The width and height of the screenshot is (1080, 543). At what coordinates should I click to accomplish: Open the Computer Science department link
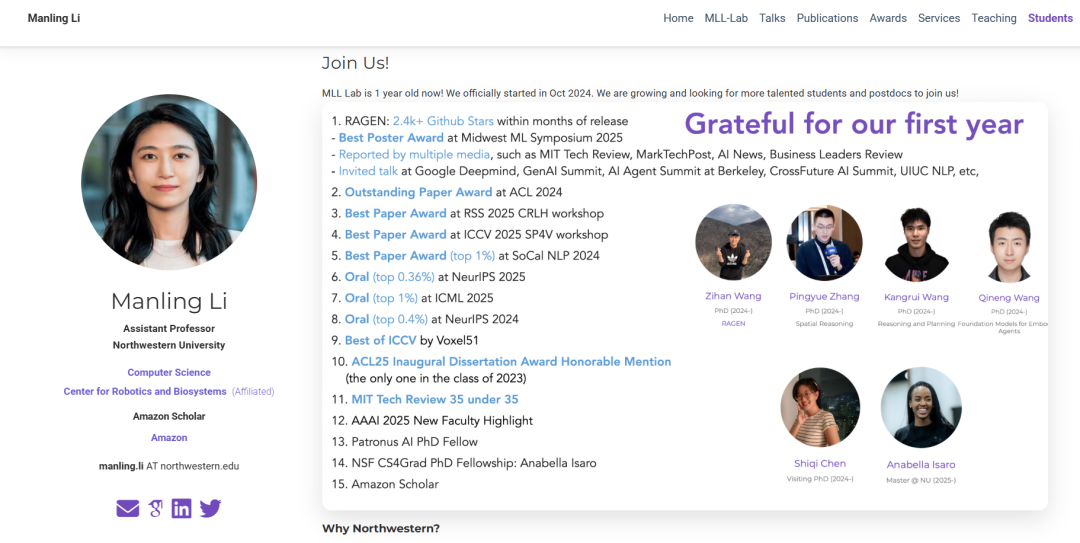click(x=169, y=372)
